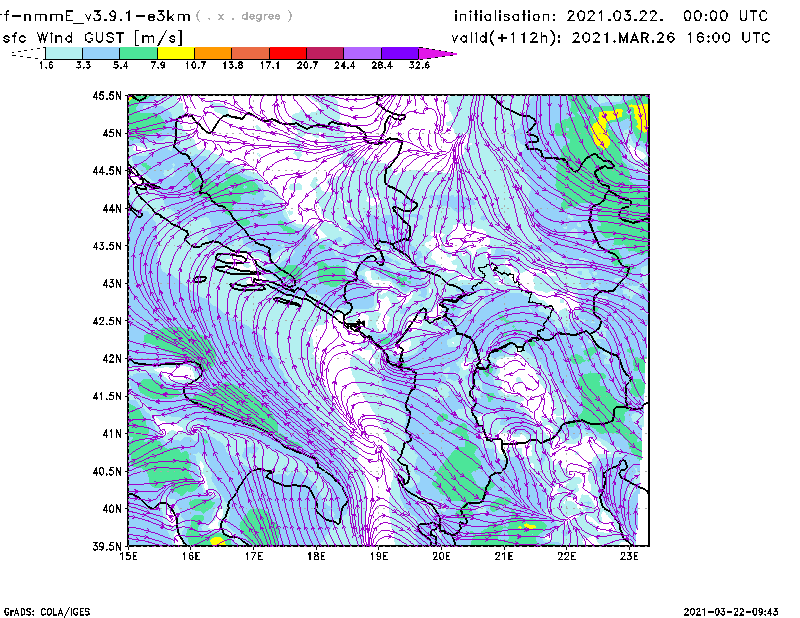Select the light purple swatch for 24.4–28.4
This screenshot has width=800, height=618.
pyautogui.click(x=362, y=53)
